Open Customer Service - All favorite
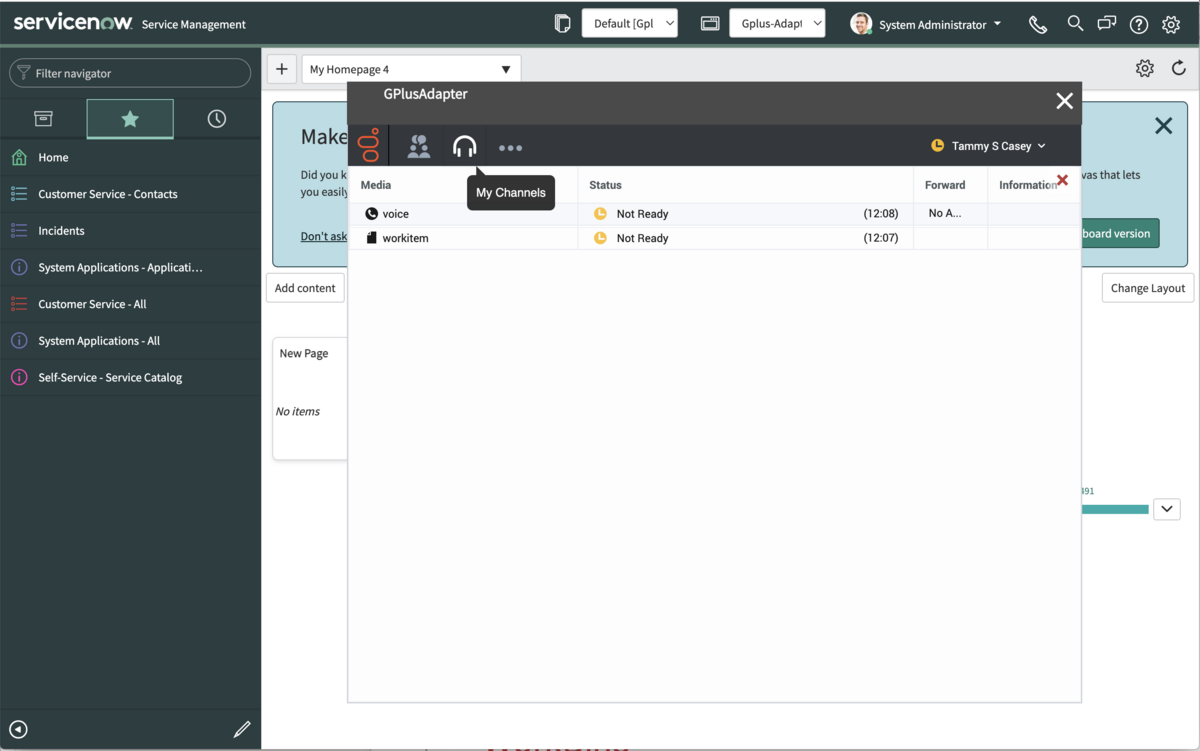Image resolution: width=1200 pixels, height=751 pixels. (x=130, y=304)
